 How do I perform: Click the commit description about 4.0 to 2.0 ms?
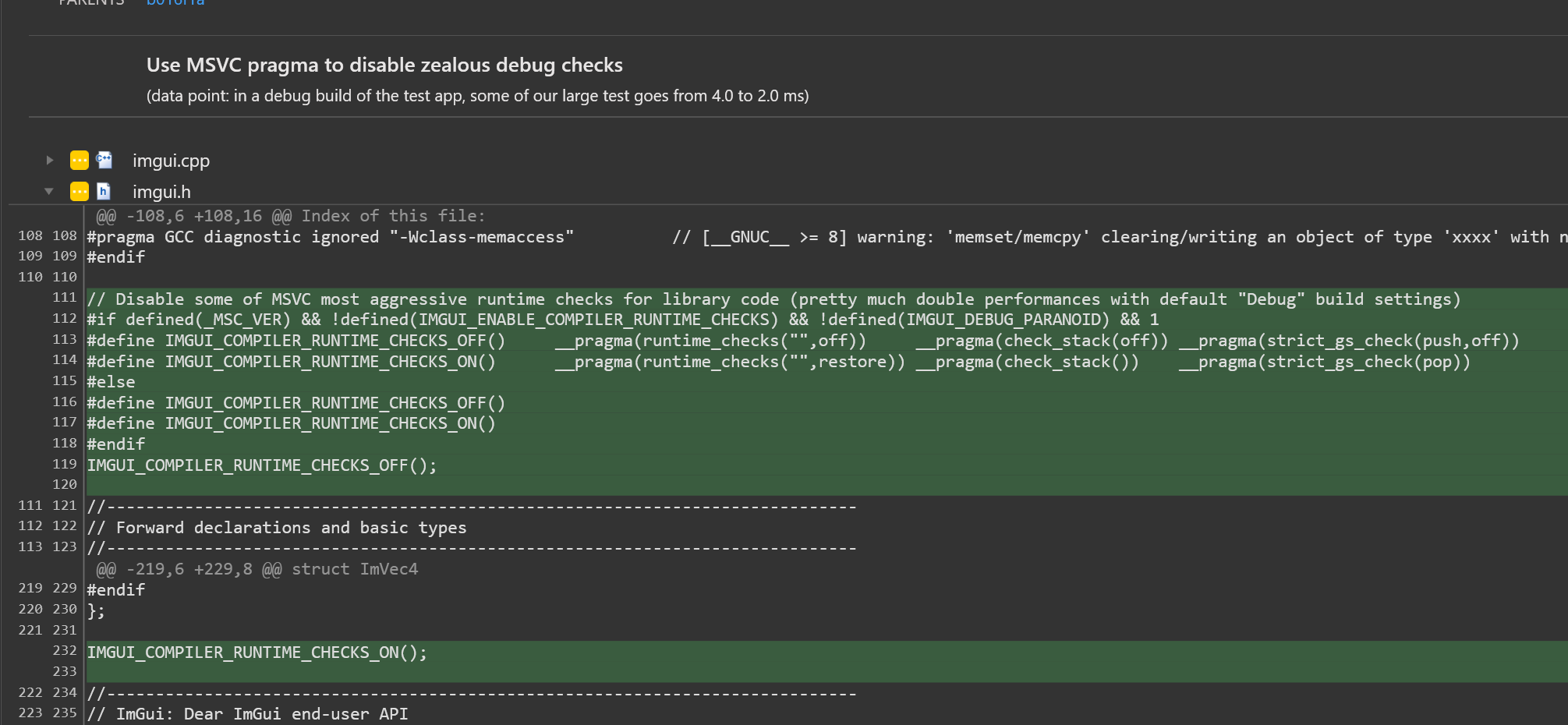pos(477,96)
